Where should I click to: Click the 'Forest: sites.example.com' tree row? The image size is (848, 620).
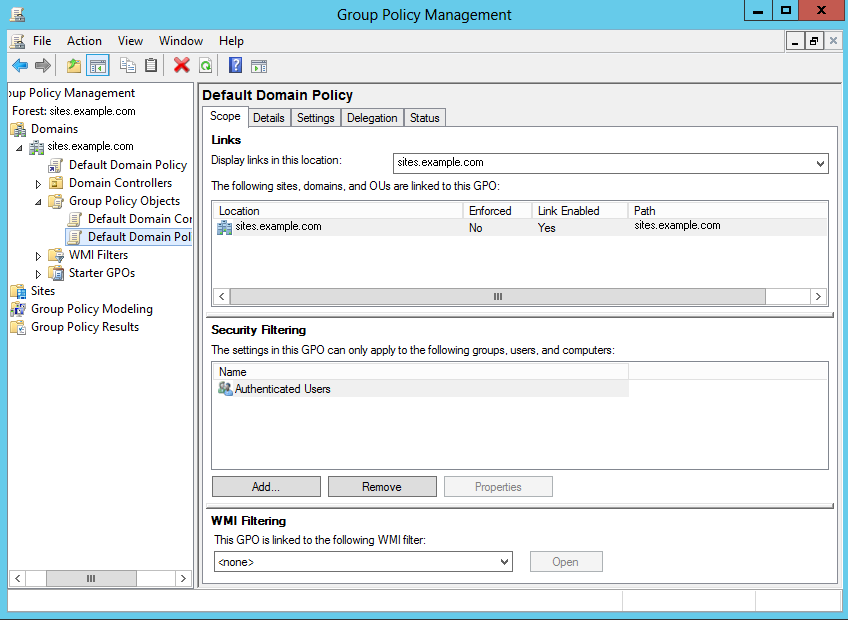(74, 111)
